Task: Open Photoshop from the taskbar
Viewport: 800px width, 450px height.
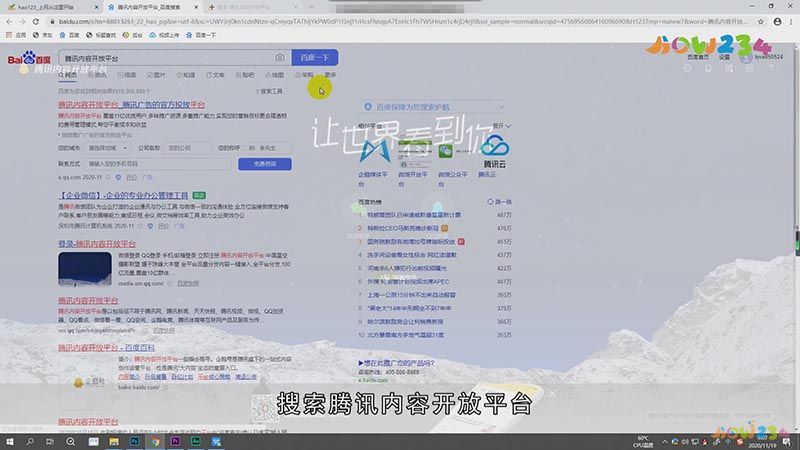Action: pyautogui.click(x=135, y=441)
